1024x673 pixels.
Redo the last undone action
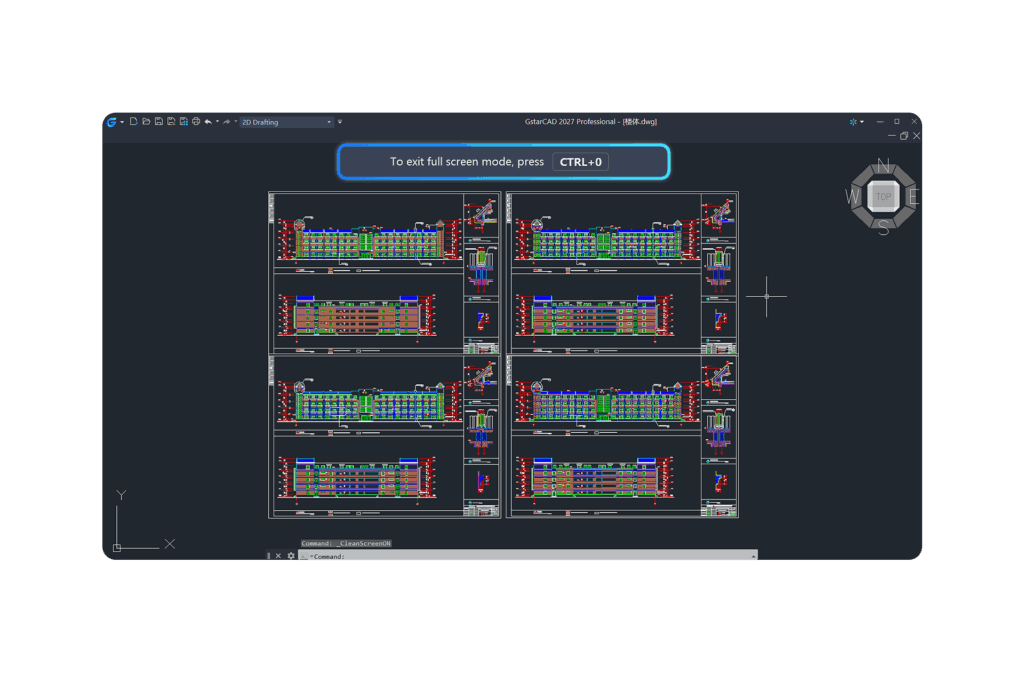[x=227, y=121]
